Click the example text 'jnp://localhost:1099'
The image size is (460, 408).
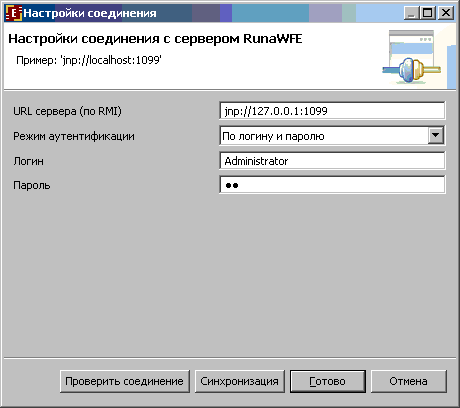point(111,60)
